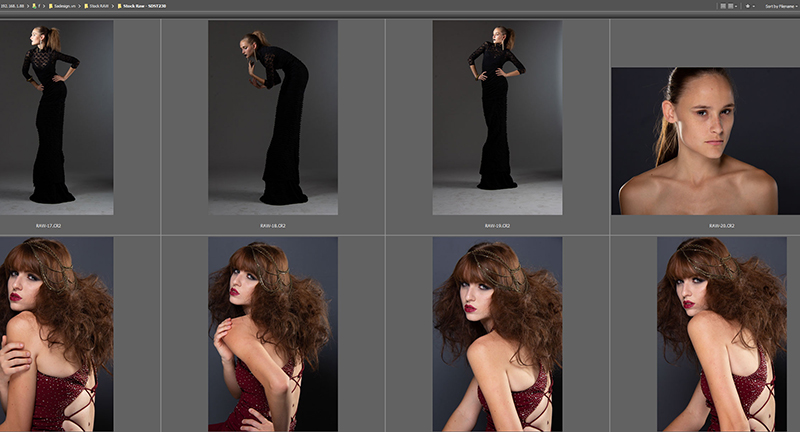Click the RAW-20.CR2 filename label
800x432 pixels.
pos(722,225)
